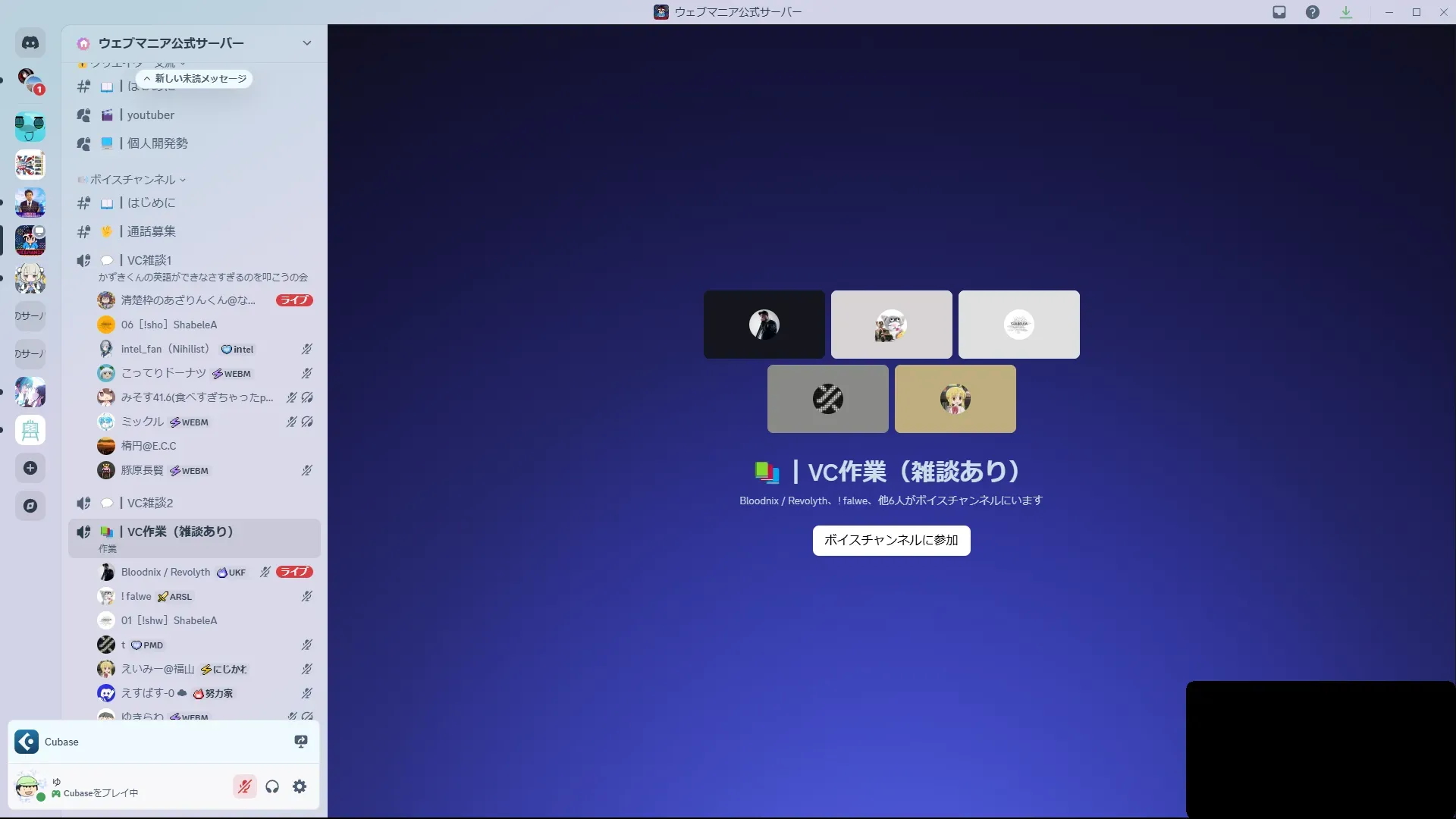Open the Explore Discoverable Servers compass icon
1456x819 pixels.
[x=30, y=506]
